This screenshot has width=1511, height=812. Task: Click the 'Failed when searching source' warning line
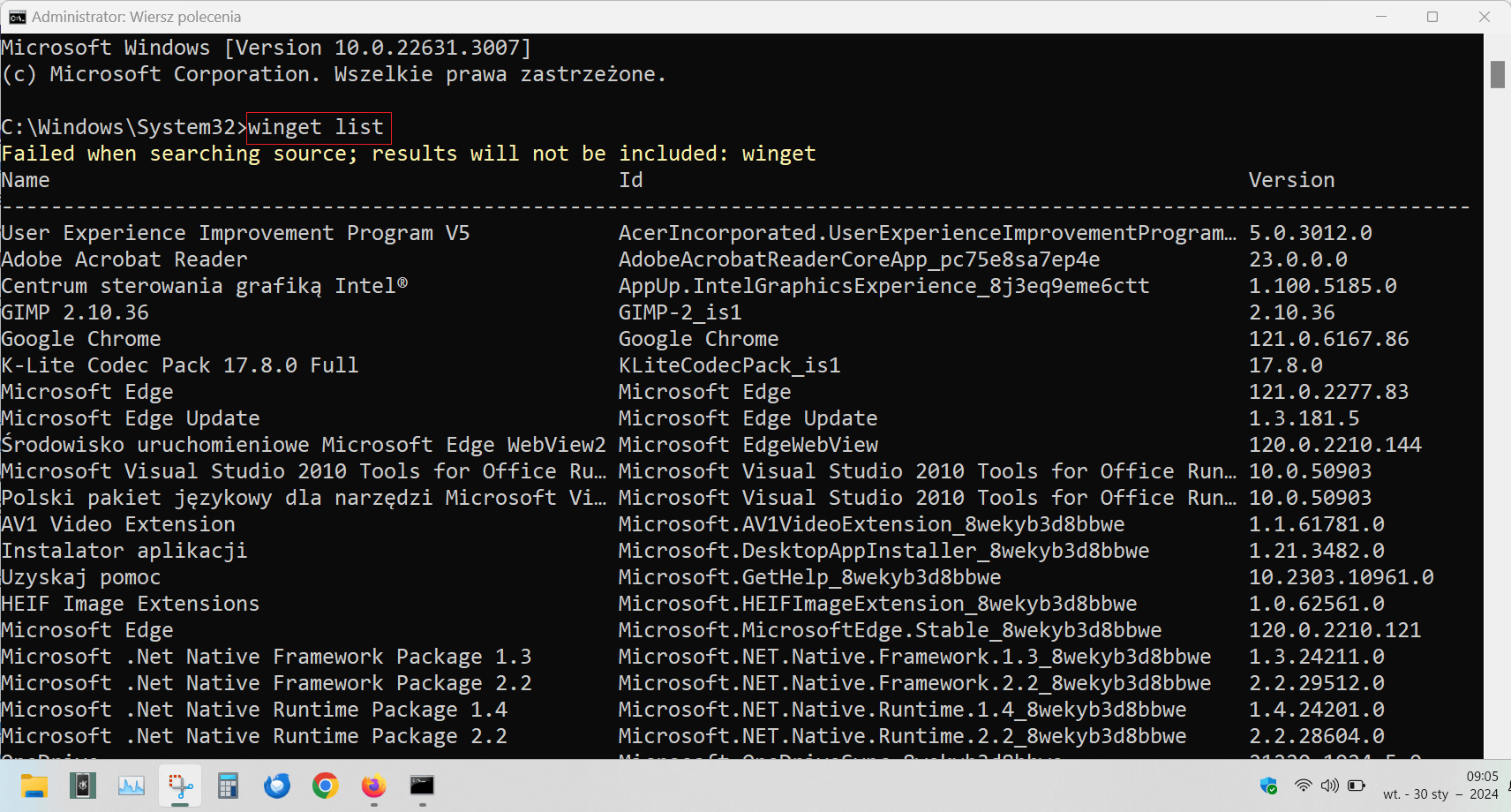pos(409,154)
